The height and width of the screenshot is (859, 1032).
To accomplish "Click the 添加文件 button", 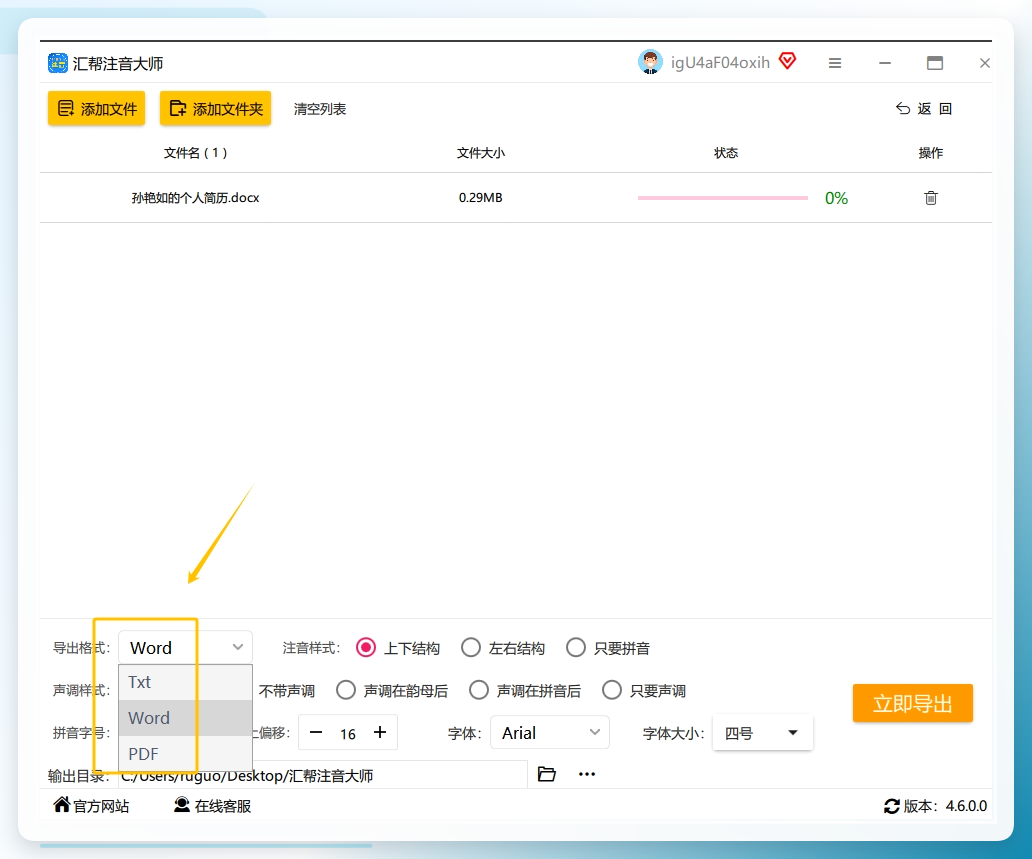I will pos(96,109).
